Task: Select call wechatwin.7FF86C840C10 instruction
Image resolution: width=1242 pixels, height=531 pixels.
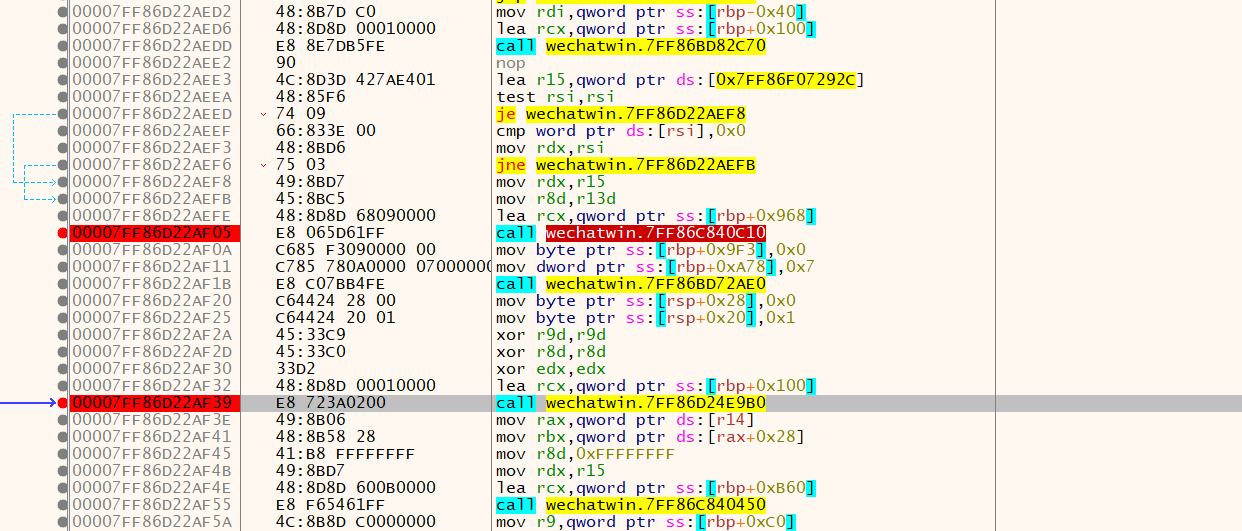Action: pyautogui.click(x=630, y=233)
